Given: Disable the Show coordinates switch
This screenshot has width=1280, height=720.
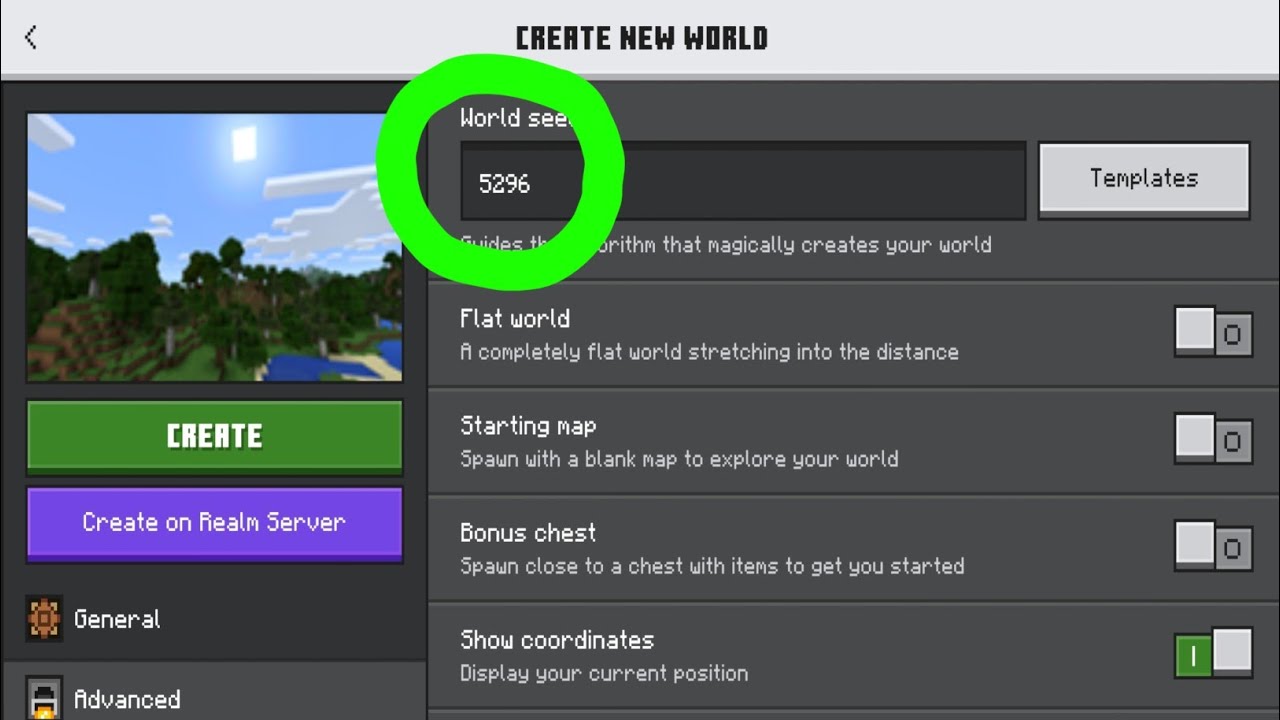Looking at the screenshot, I should pos(1213,654).
